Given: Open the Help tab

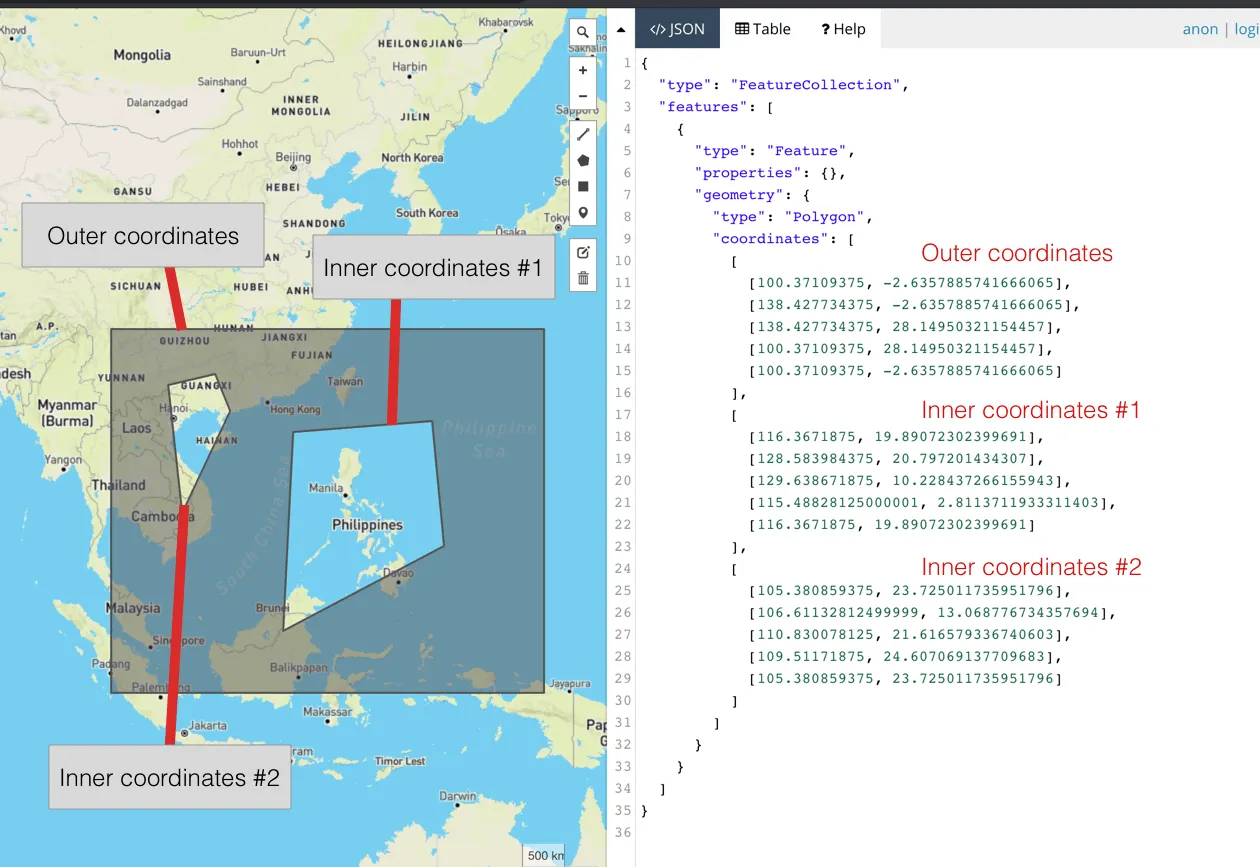Looking at the screenshot, I should point(843,29).
